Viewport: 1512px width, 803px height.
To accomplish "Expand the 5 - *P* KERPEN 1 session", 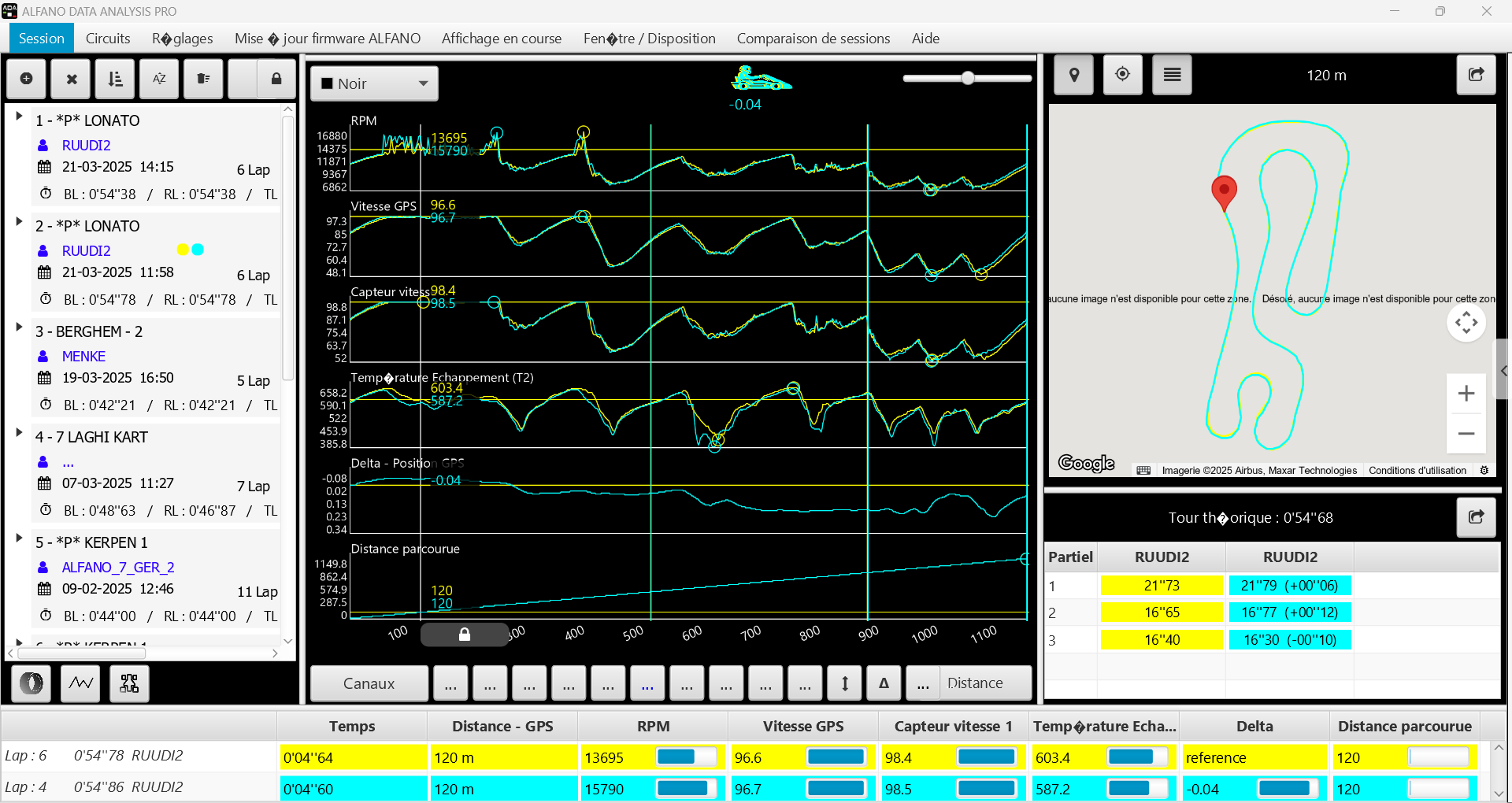I will coord(19,538).
